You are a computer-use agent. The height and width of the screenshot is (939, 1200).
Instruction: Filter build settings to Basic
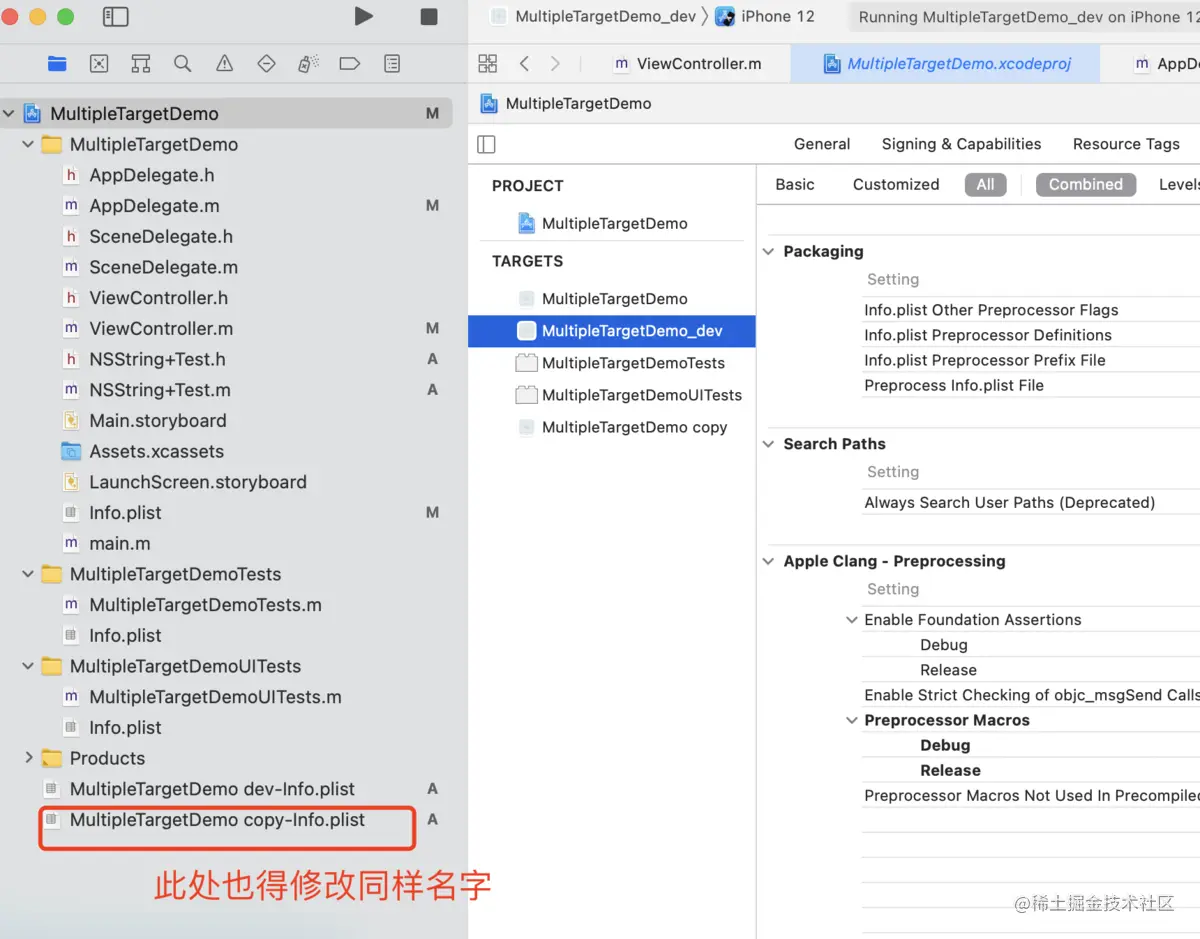(x=795, y=184)
